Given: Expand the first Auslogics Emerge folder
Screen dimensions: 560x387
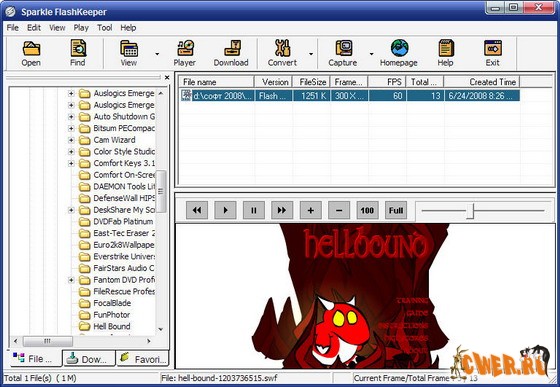Looking at the screenshot, I should click(x=71, y=94).
